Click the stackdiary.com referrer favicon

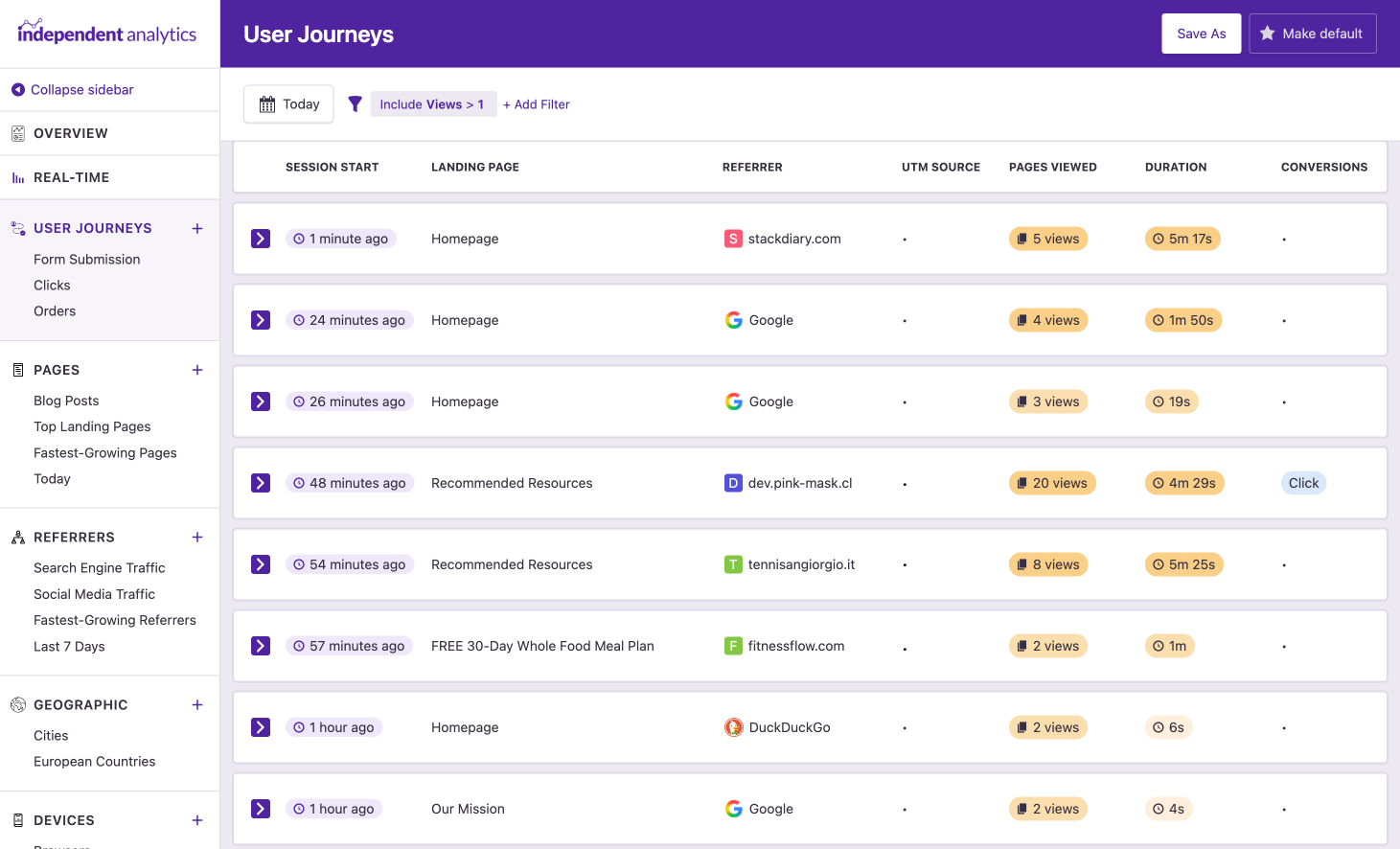733,239
